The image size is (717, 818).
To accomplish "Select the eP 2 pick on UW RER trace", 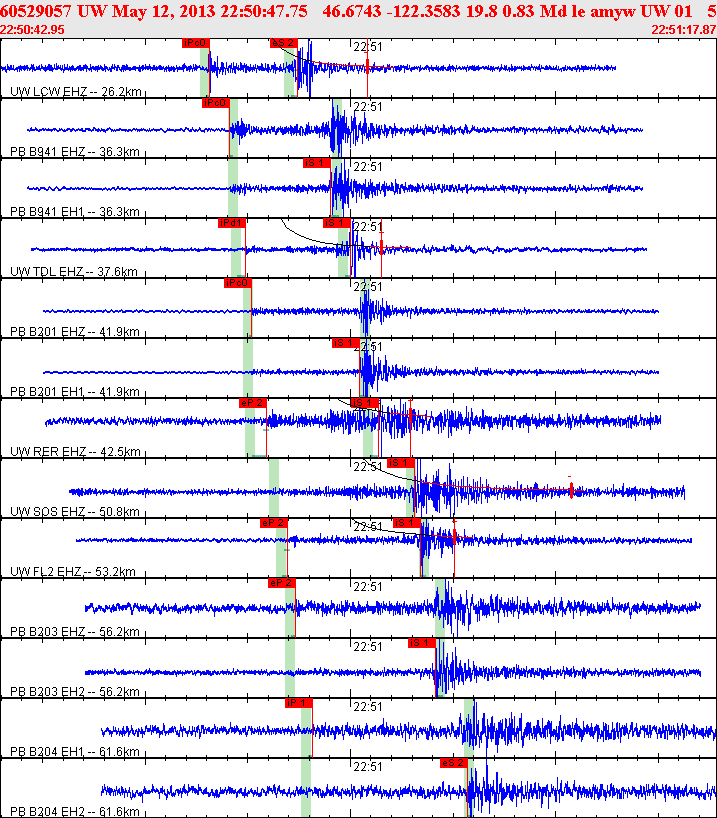I will [x=253, y=403].
